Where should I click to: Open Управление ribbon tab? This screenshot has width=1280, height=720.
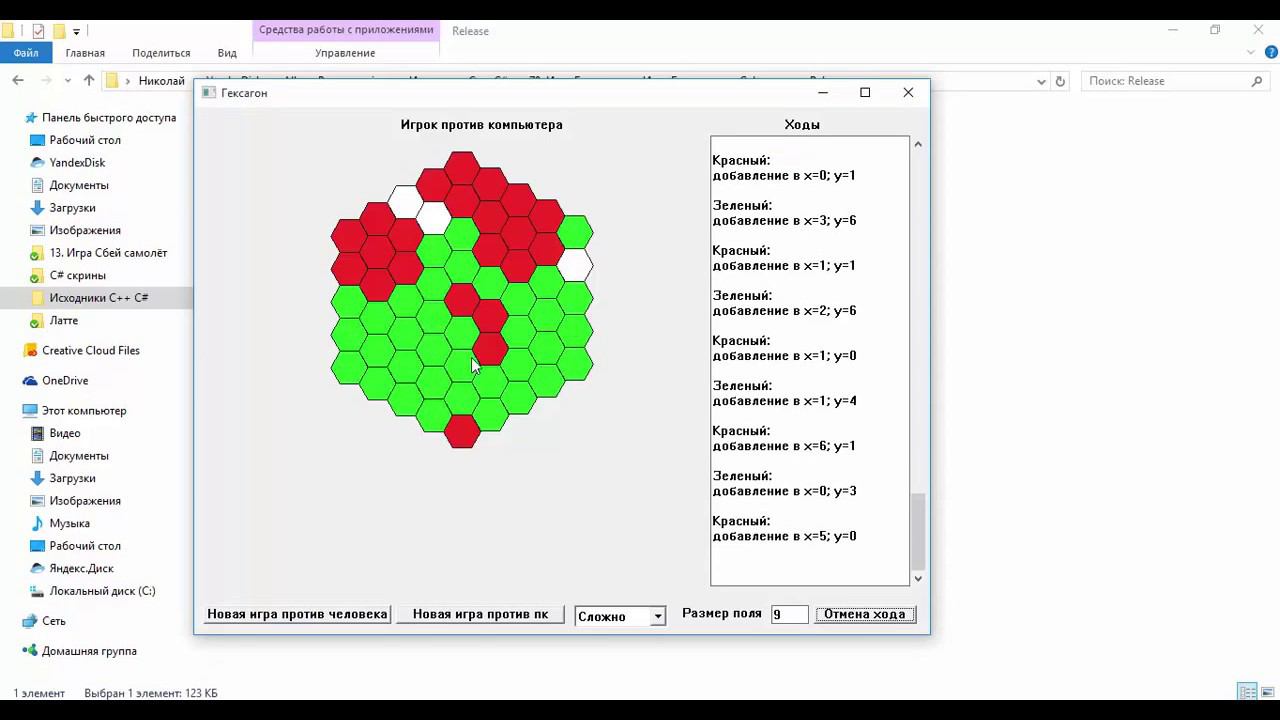coord(345,53)
